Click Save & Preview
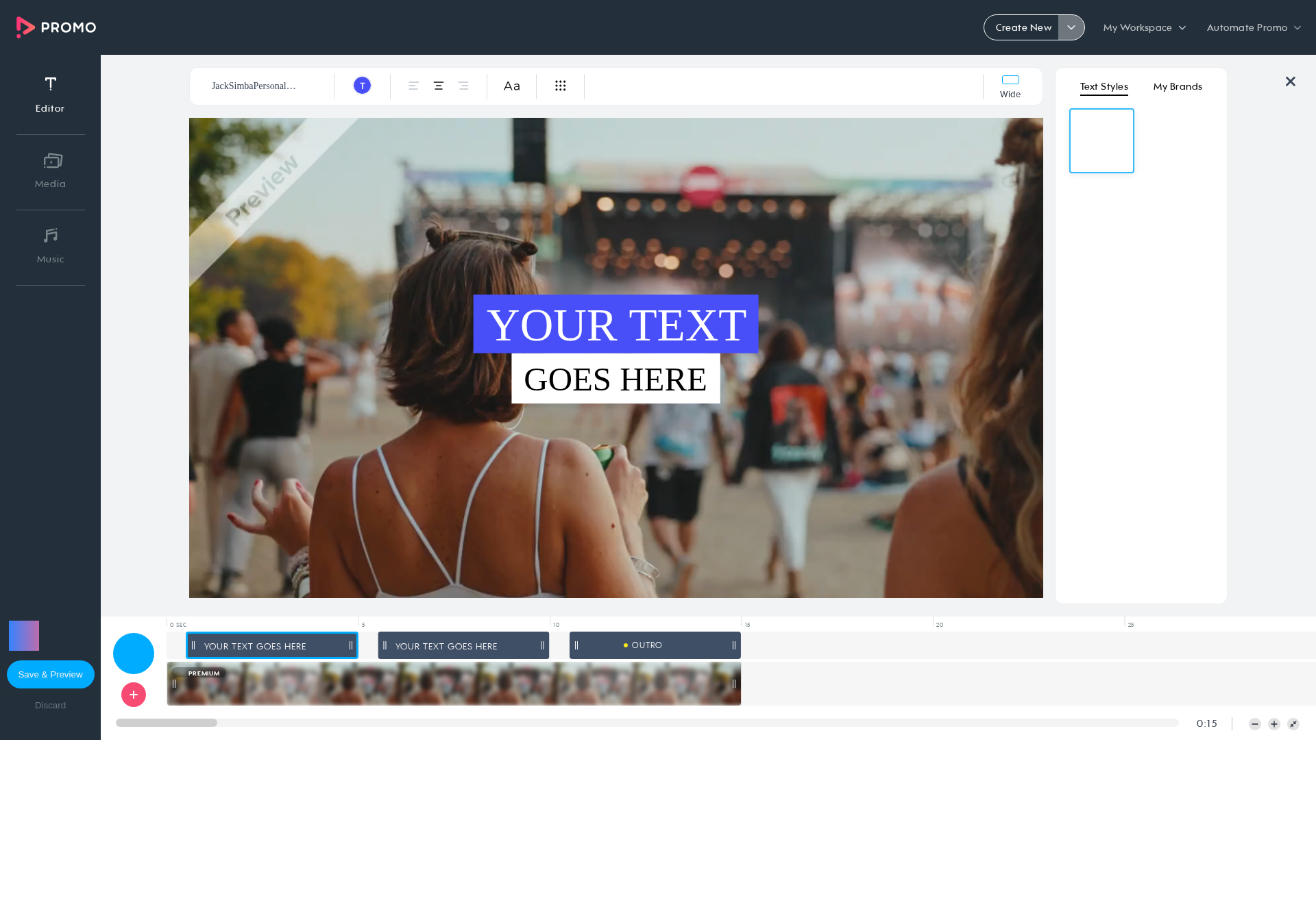1316x907 pixels. pos(50,675)
